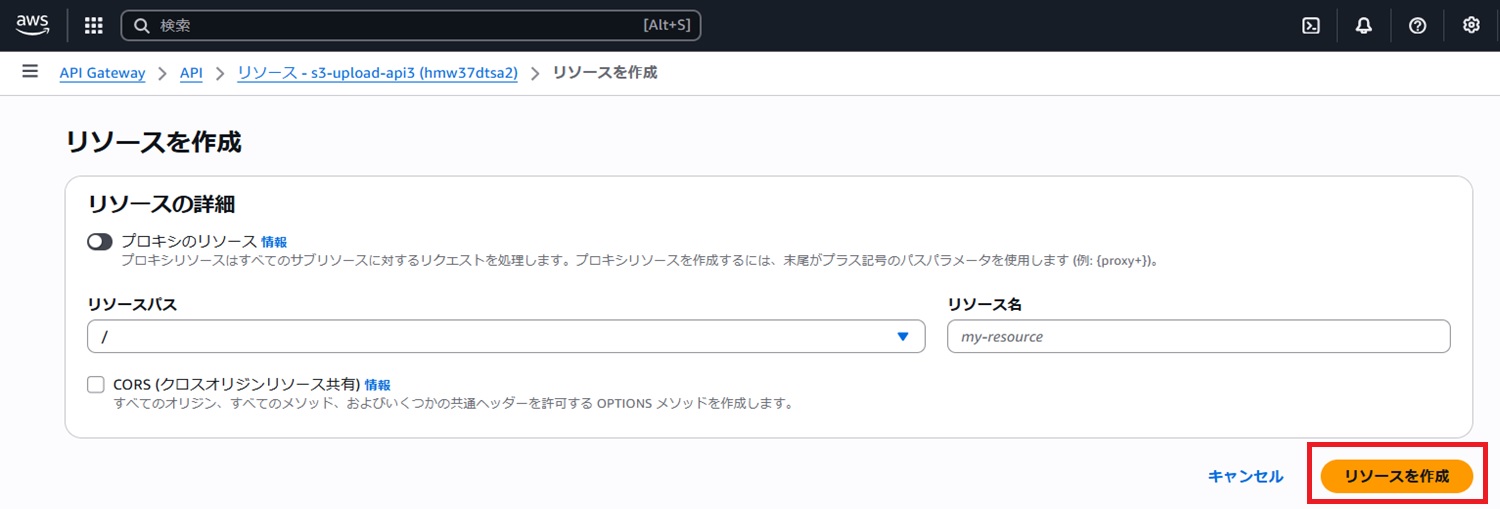1500x509 pixels.
Task: Open the settings gear icon
Action: click(1471, 26)
